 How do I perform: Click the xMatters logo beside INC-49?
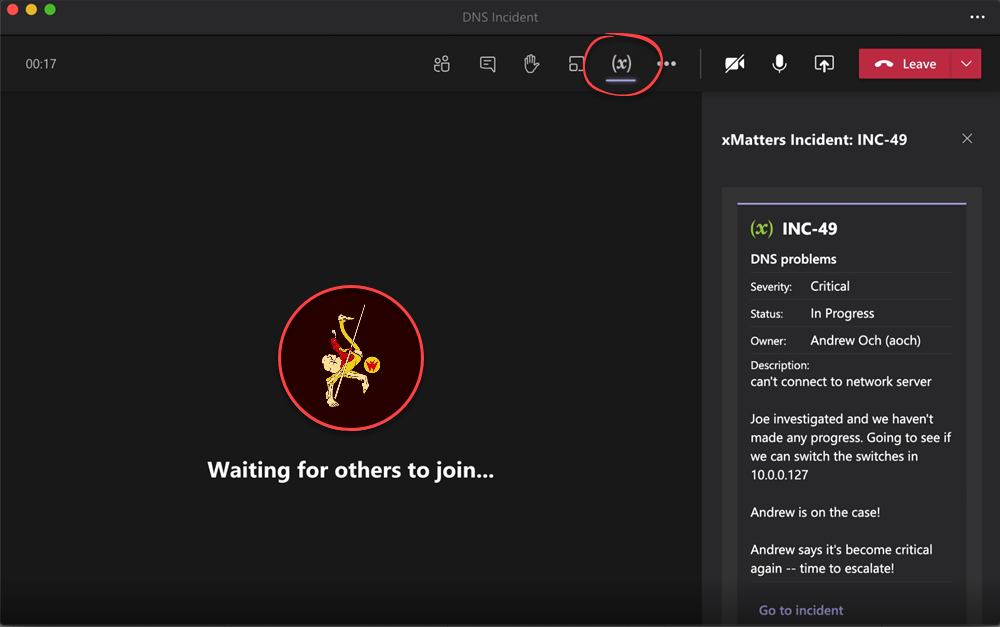pos(761,228)
